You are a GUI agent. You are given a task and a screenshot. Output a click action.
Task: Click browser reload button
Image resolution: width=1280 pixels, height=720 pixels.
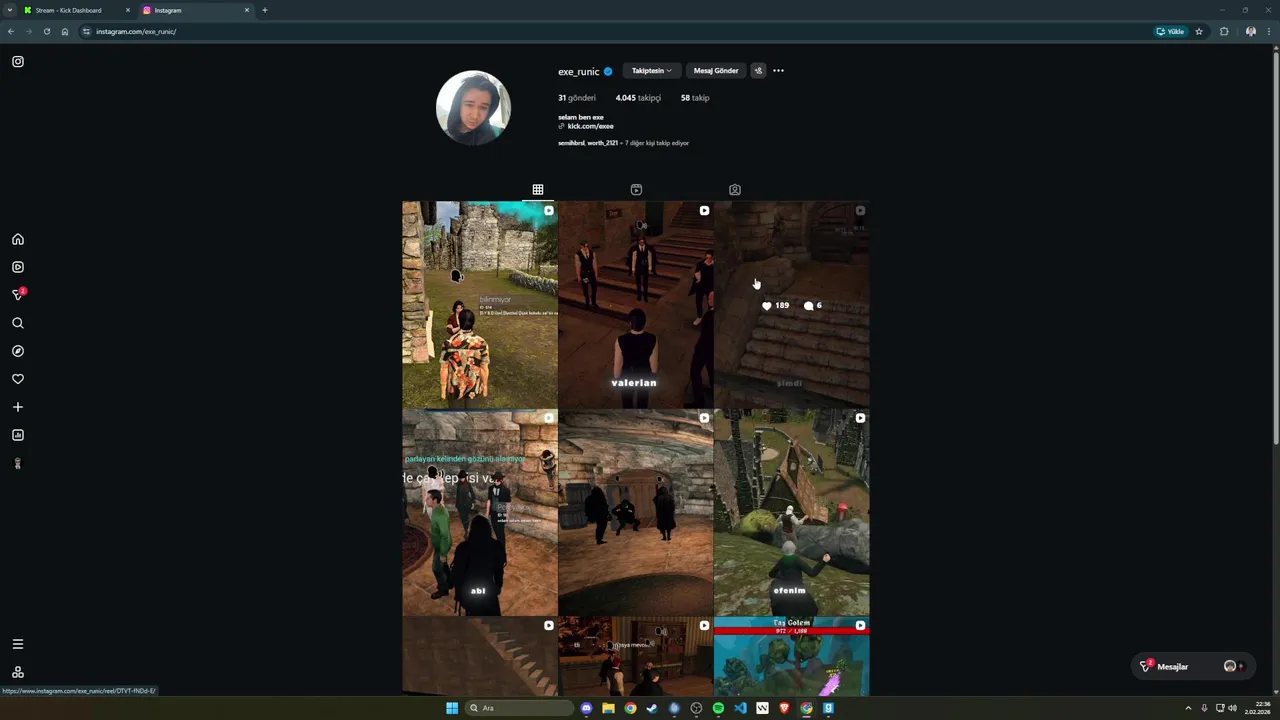click(46, 31)
